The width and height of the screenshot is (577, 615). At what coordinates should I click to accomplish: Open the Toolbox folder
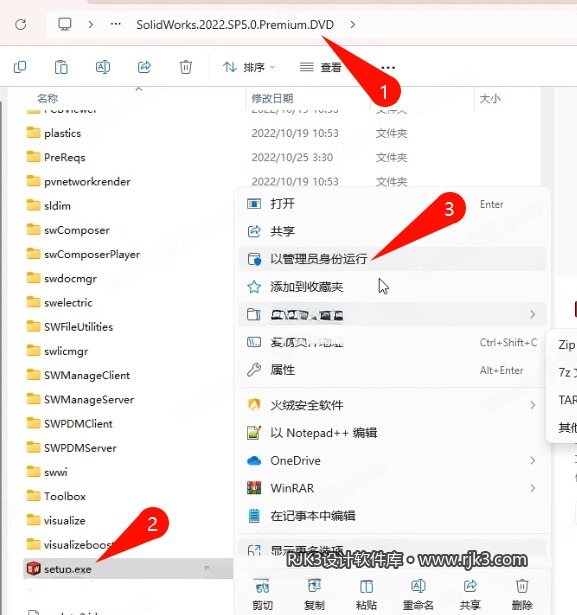point(65,496)
